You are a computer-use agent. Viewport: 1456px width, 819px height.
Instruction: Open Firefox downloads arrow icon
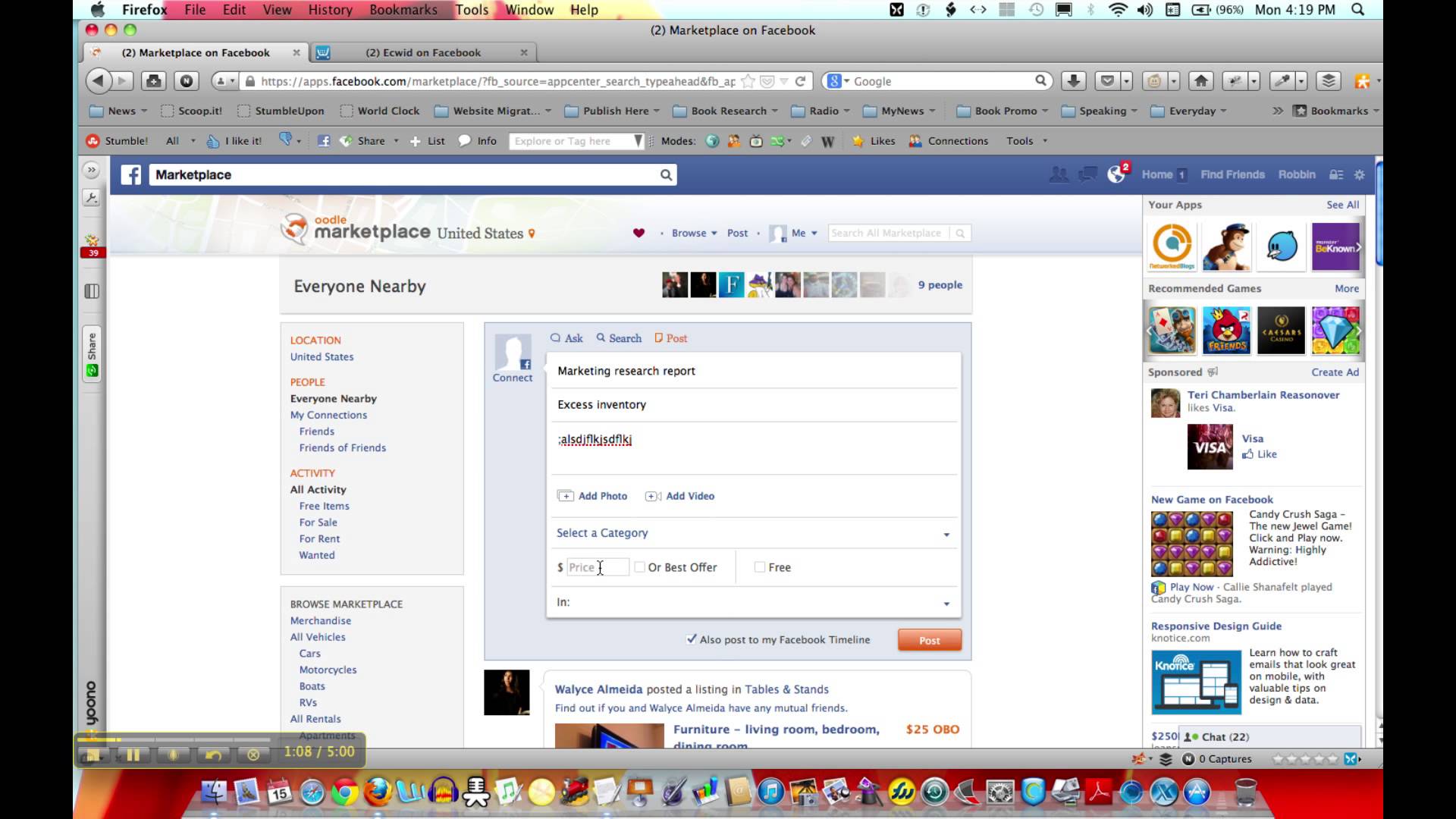(1073, 80)
